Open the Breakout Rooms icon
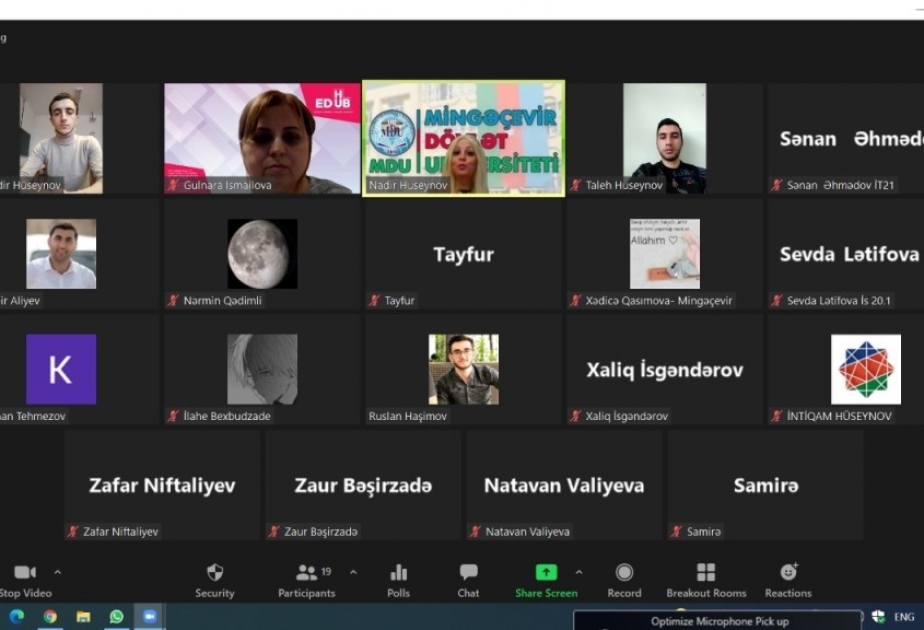Image resolution: width=924 pixels, height=630 pixels. pyautogui.click(x=706, y=572)
